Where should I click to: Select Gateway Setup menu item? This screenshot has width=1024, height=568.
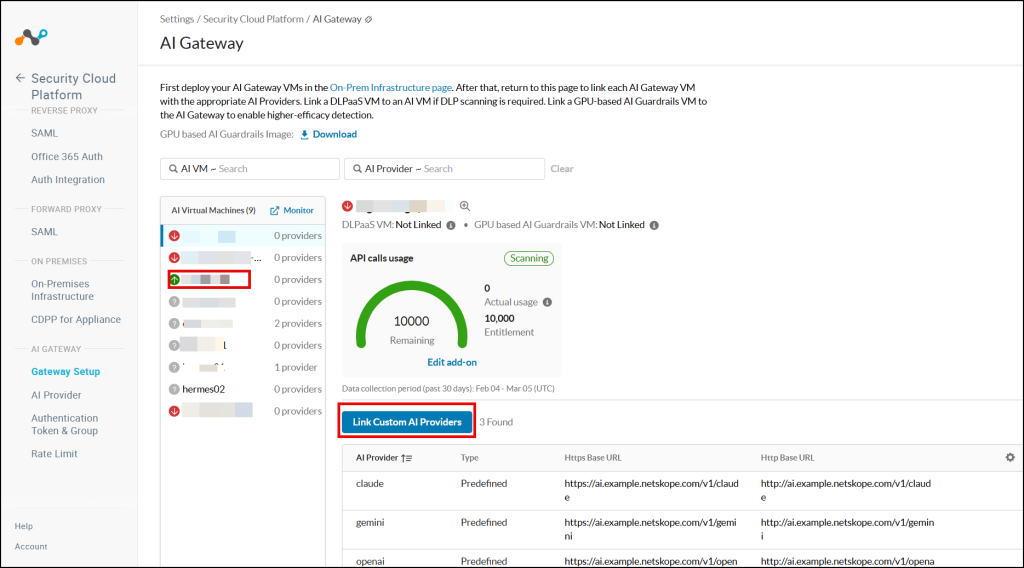point(65,371)
